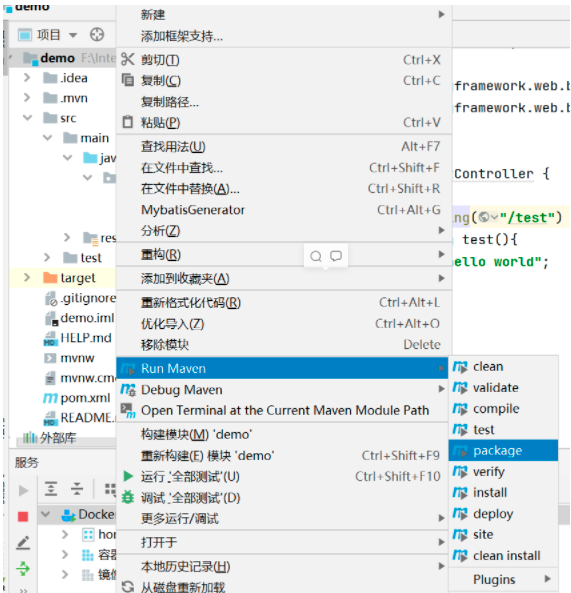Select install Maven goal
Viewport: 571px width, 593px height.
[503, 492]
